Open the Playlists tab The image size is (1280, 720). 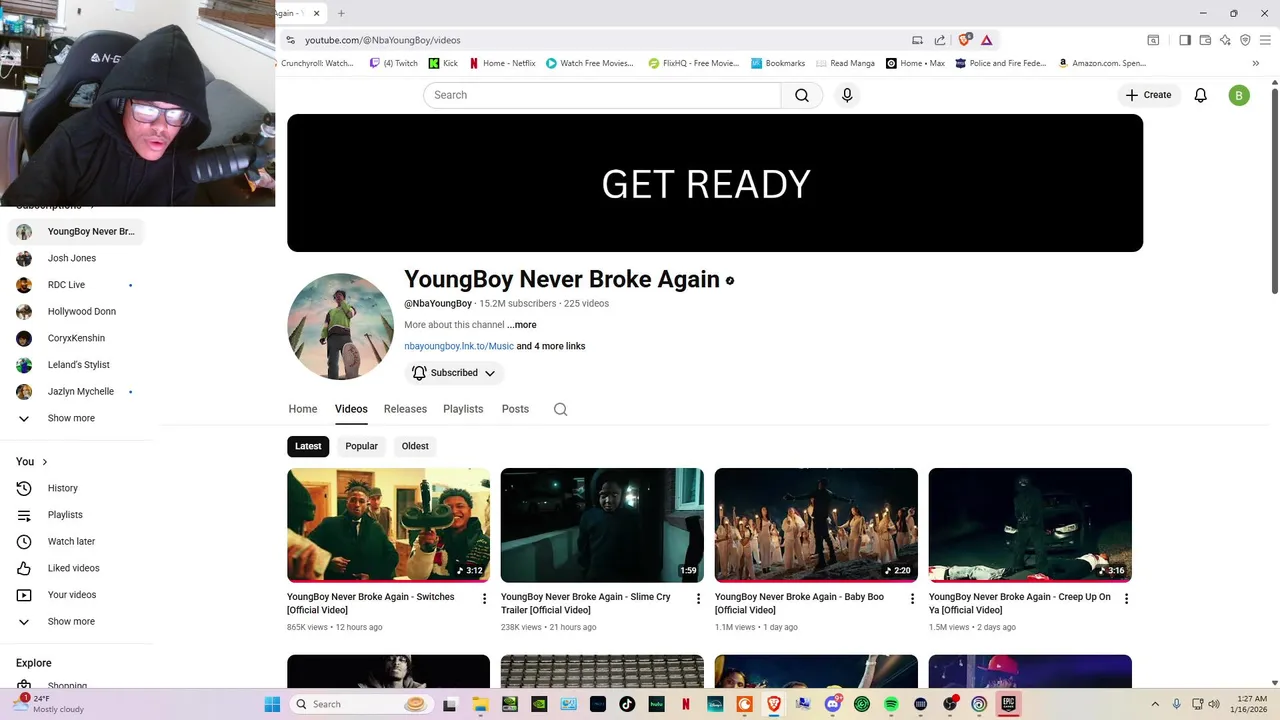[463, 409]
